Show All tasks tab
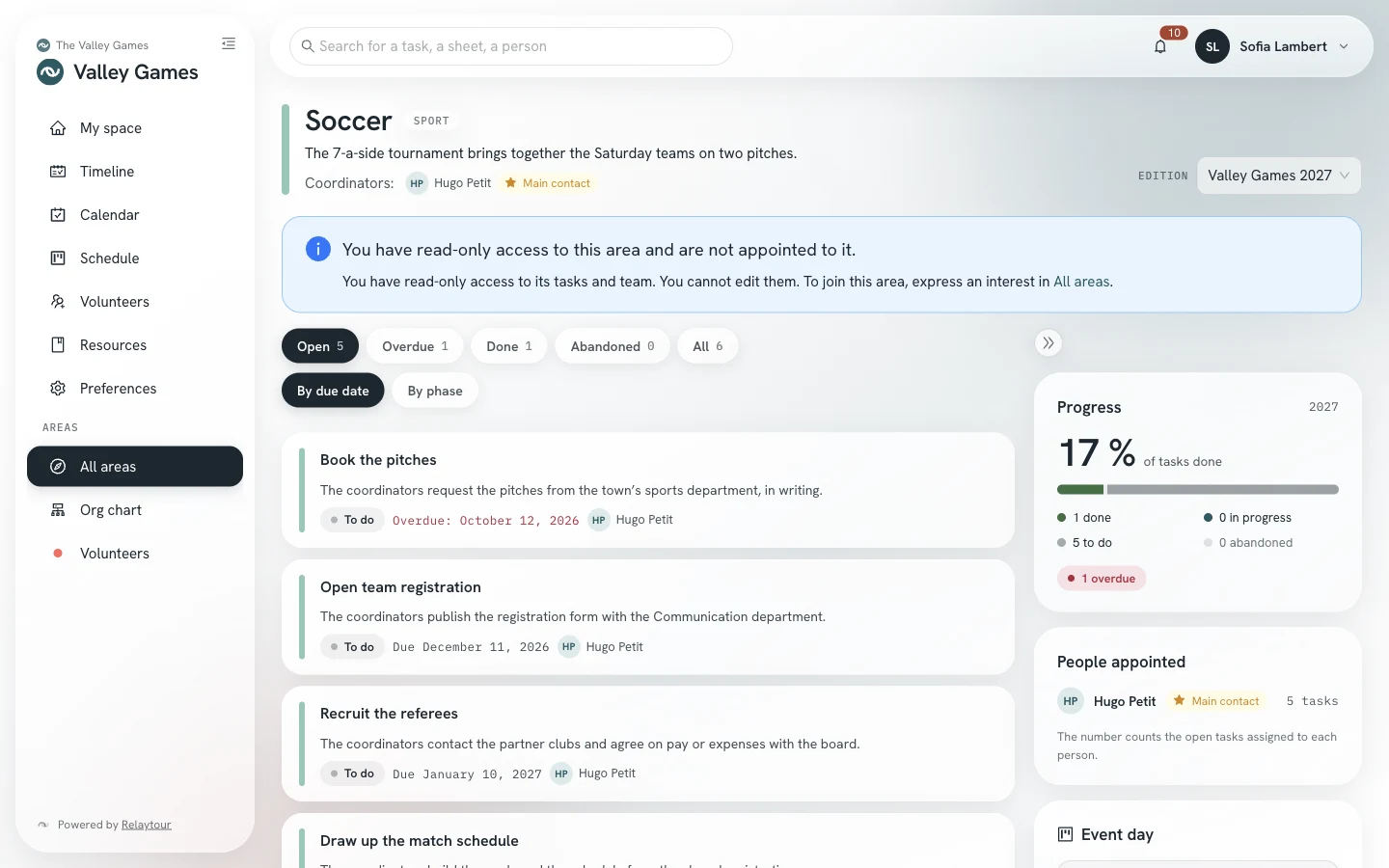 coord(708,346)
